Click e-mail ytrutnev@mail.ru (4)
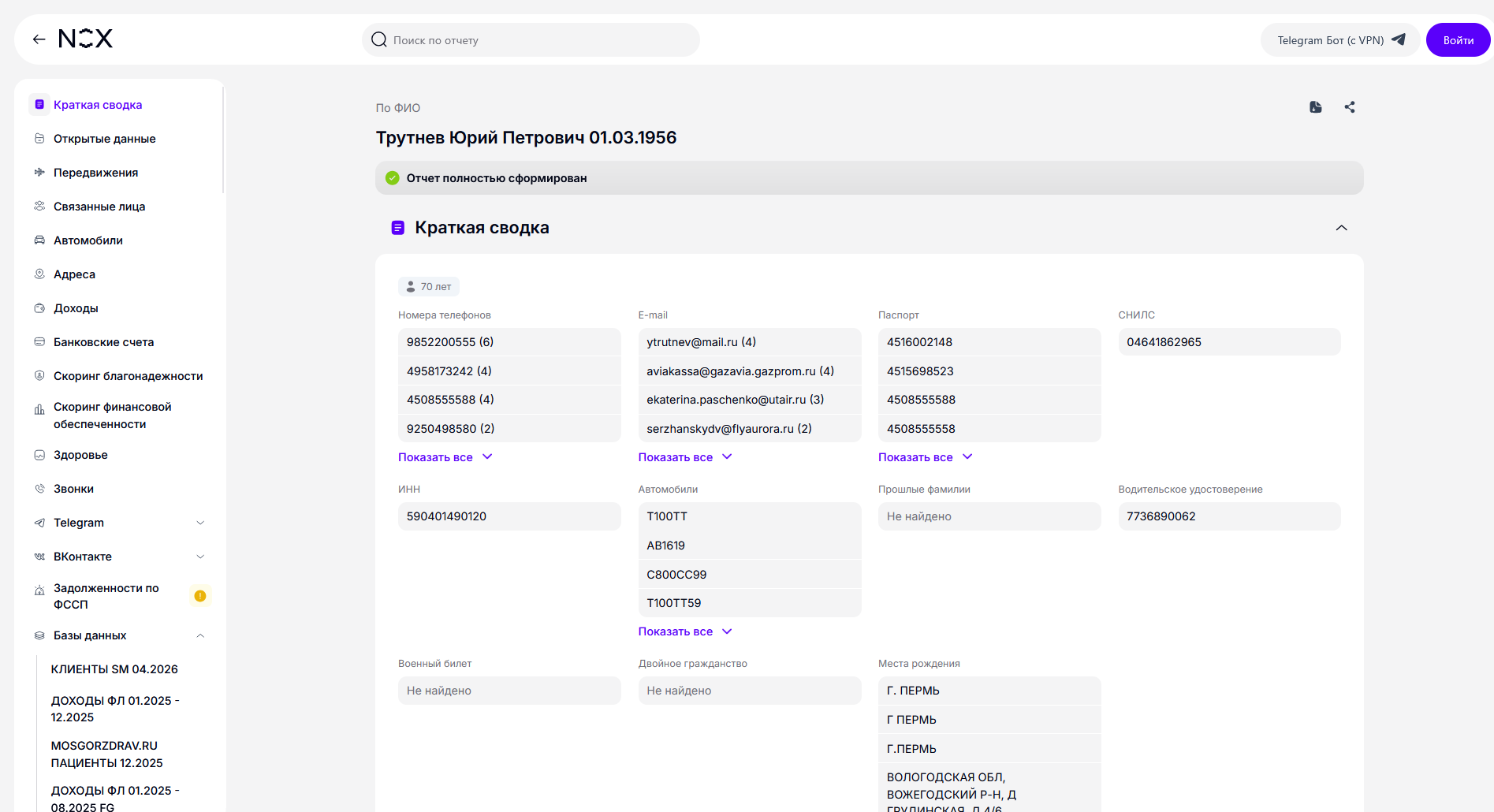The width and height of the screenshot is (1494, 812). point(750,342)
